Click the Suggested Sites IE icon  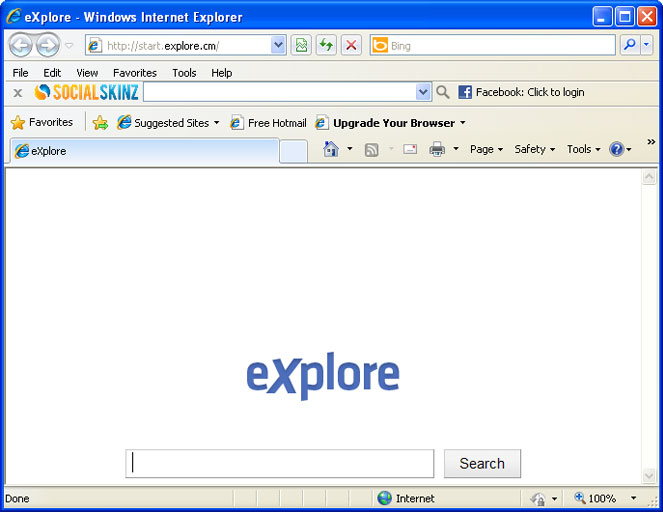click(x=124, y=122)
